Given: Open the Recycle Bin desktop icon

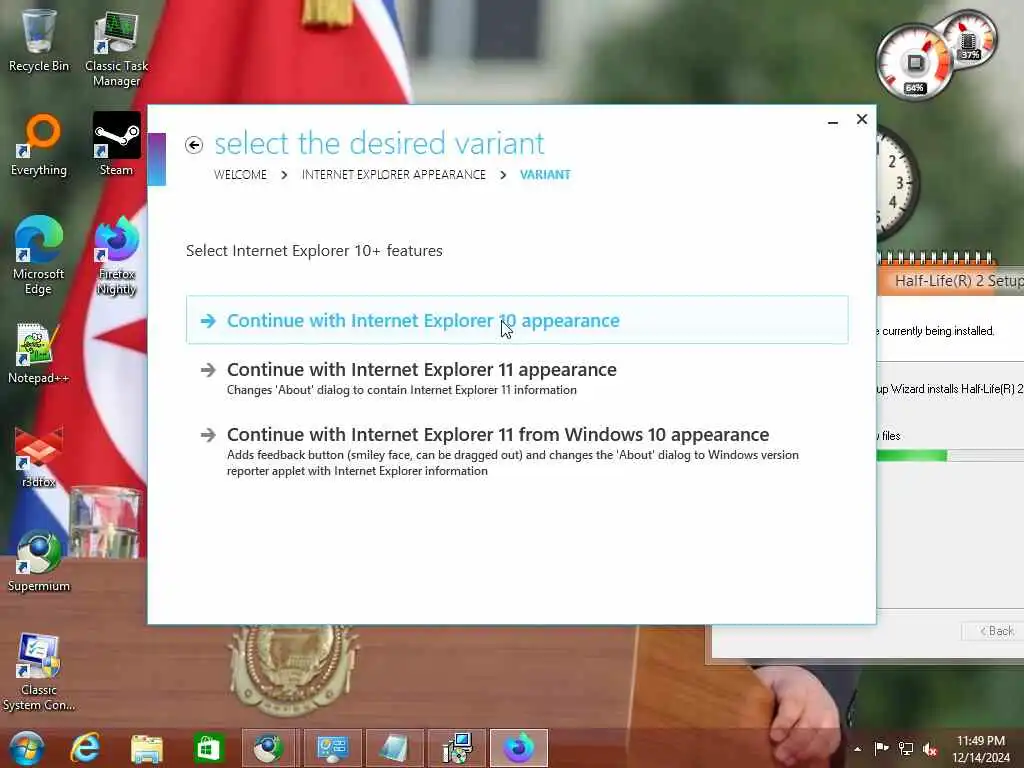Looking at the screenshot, I should pyautogui.click(x=39, y=40).
